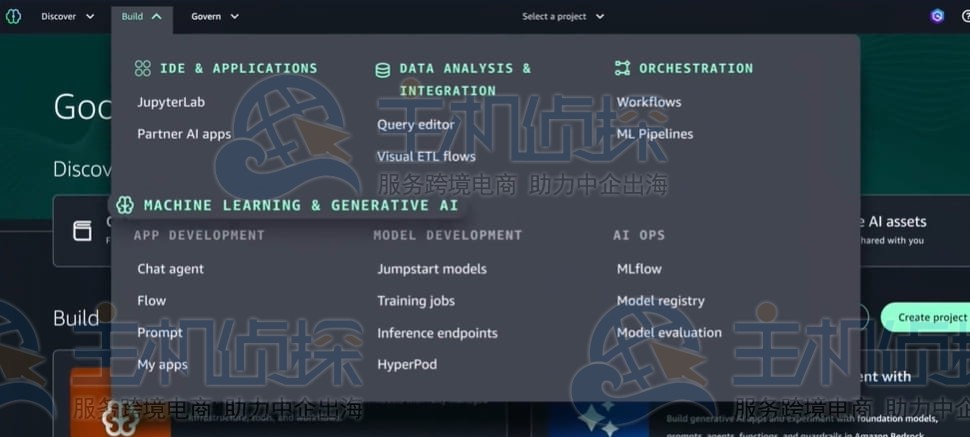Select Query editor menu item

(415, 125)
